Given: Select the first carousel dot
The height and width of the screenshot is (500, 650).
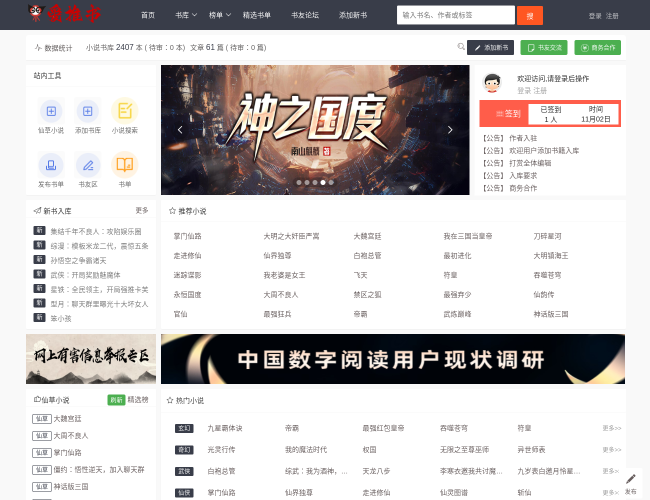Looking at the screenshot, I should 299,182.
